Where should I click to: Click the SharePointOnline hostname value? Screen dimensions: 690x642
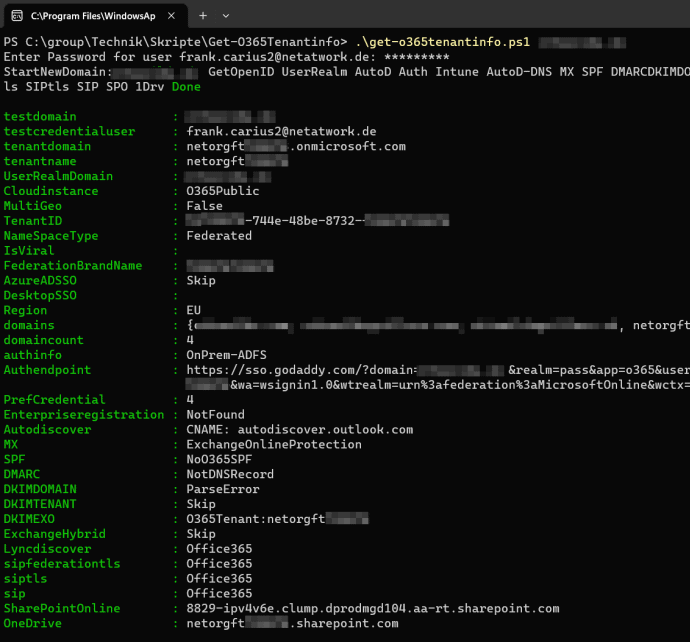(x=373, y=609)
